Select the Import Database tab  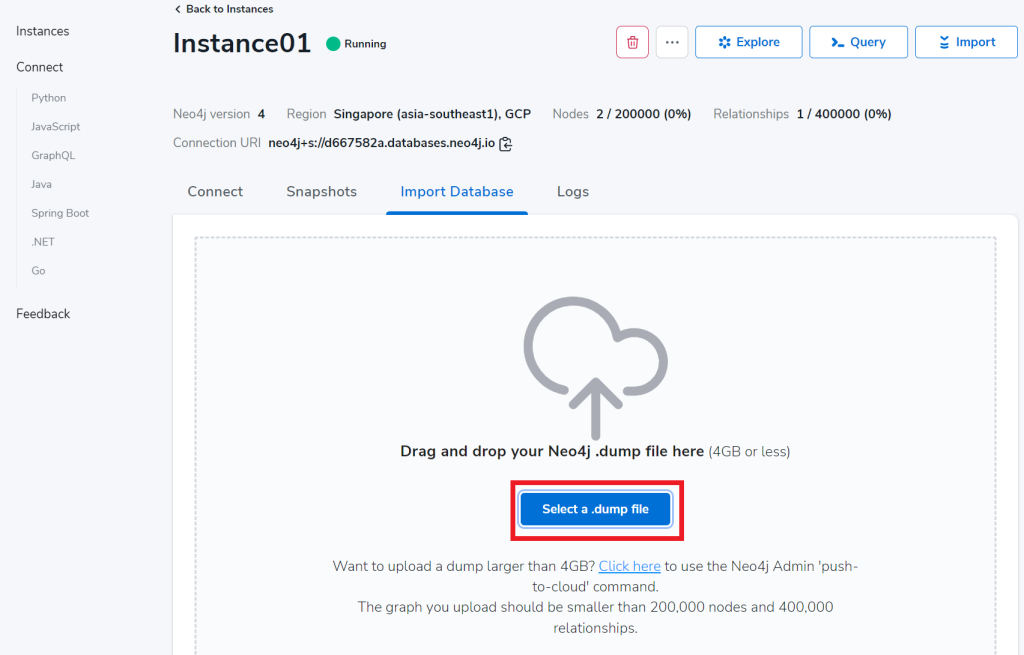click(x=457, y=192)
